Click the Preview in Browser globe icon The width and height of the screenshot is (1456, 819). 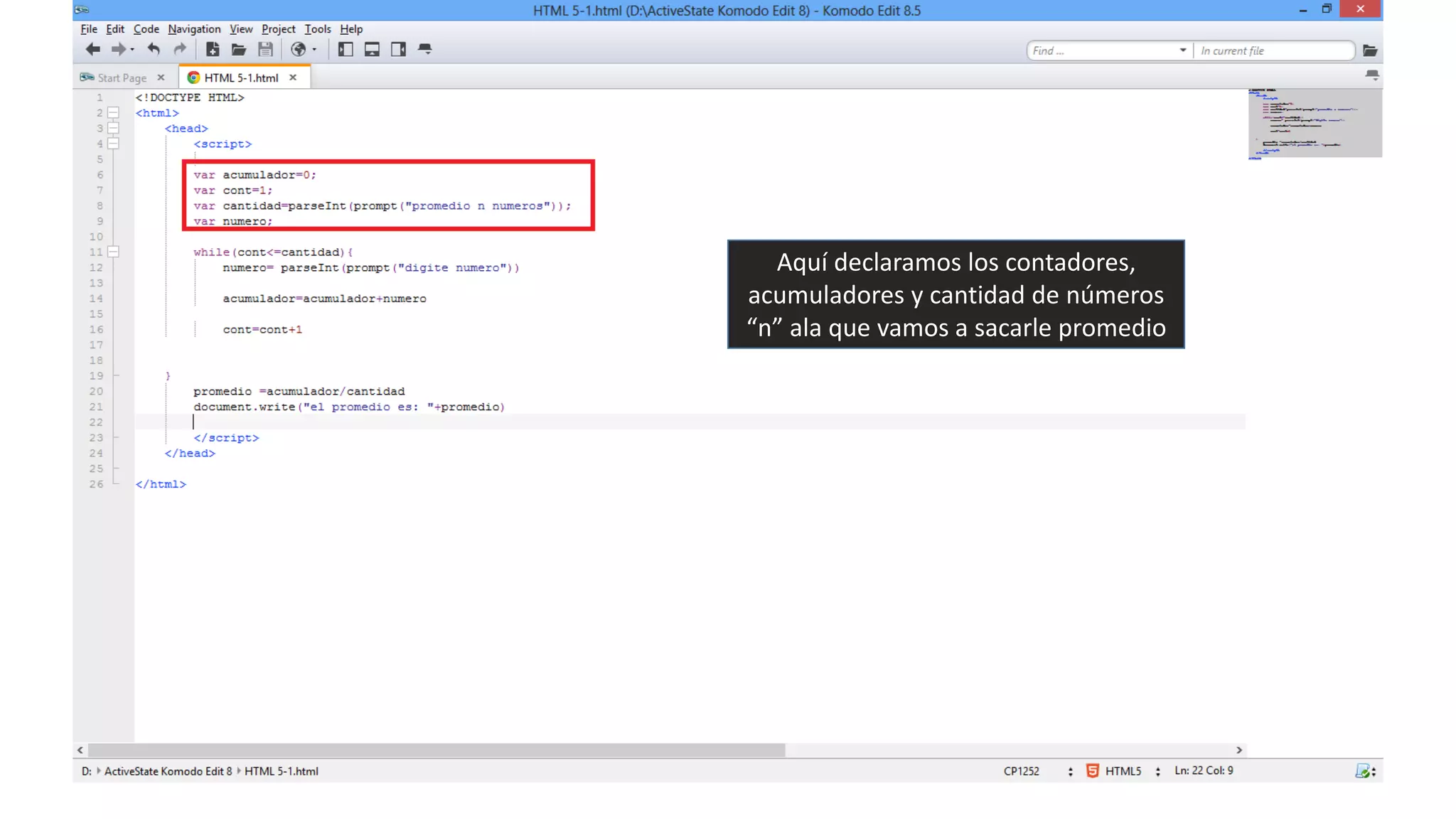tap(299, 49)
